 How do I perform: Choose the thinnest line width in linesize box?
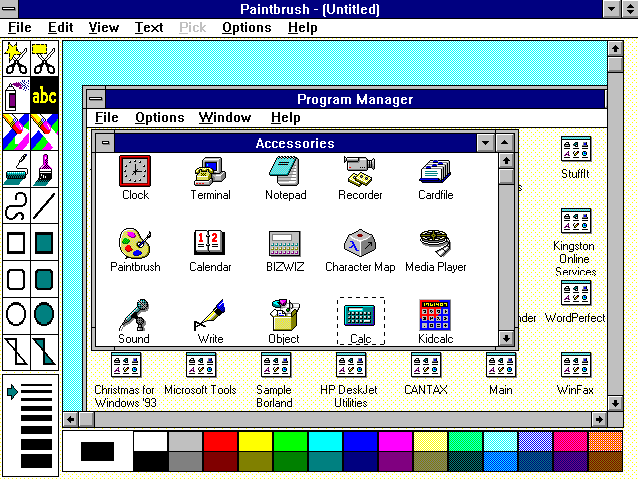tap(37, 385)
